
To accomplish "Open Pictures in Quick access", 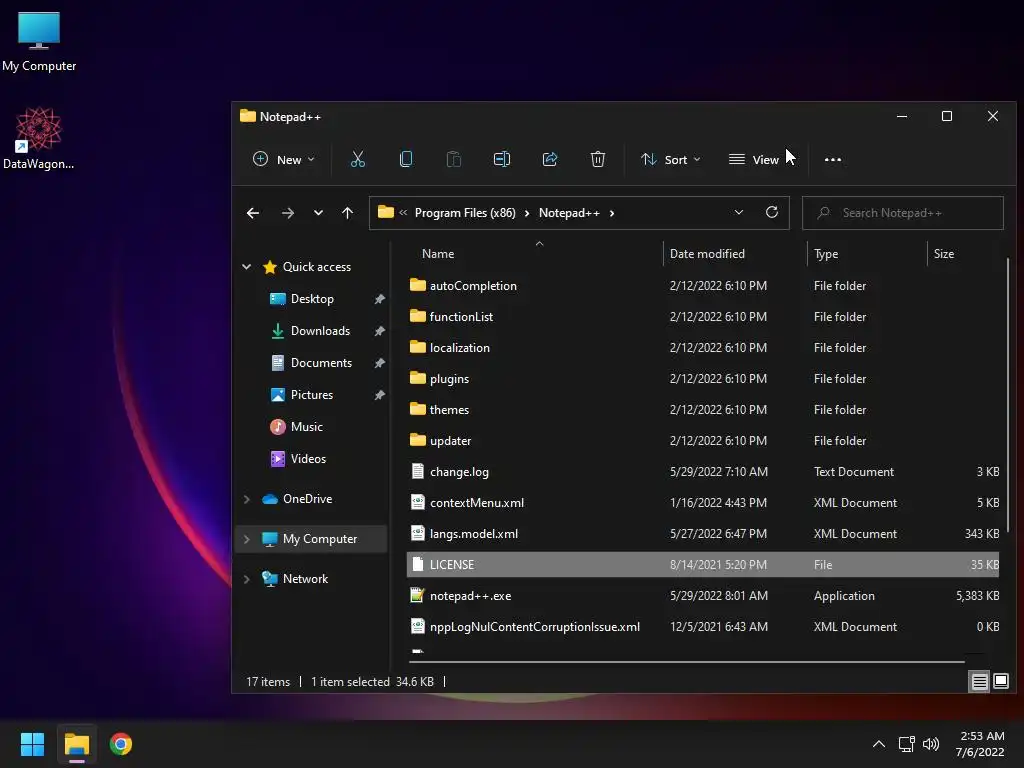I will [312, 394].
